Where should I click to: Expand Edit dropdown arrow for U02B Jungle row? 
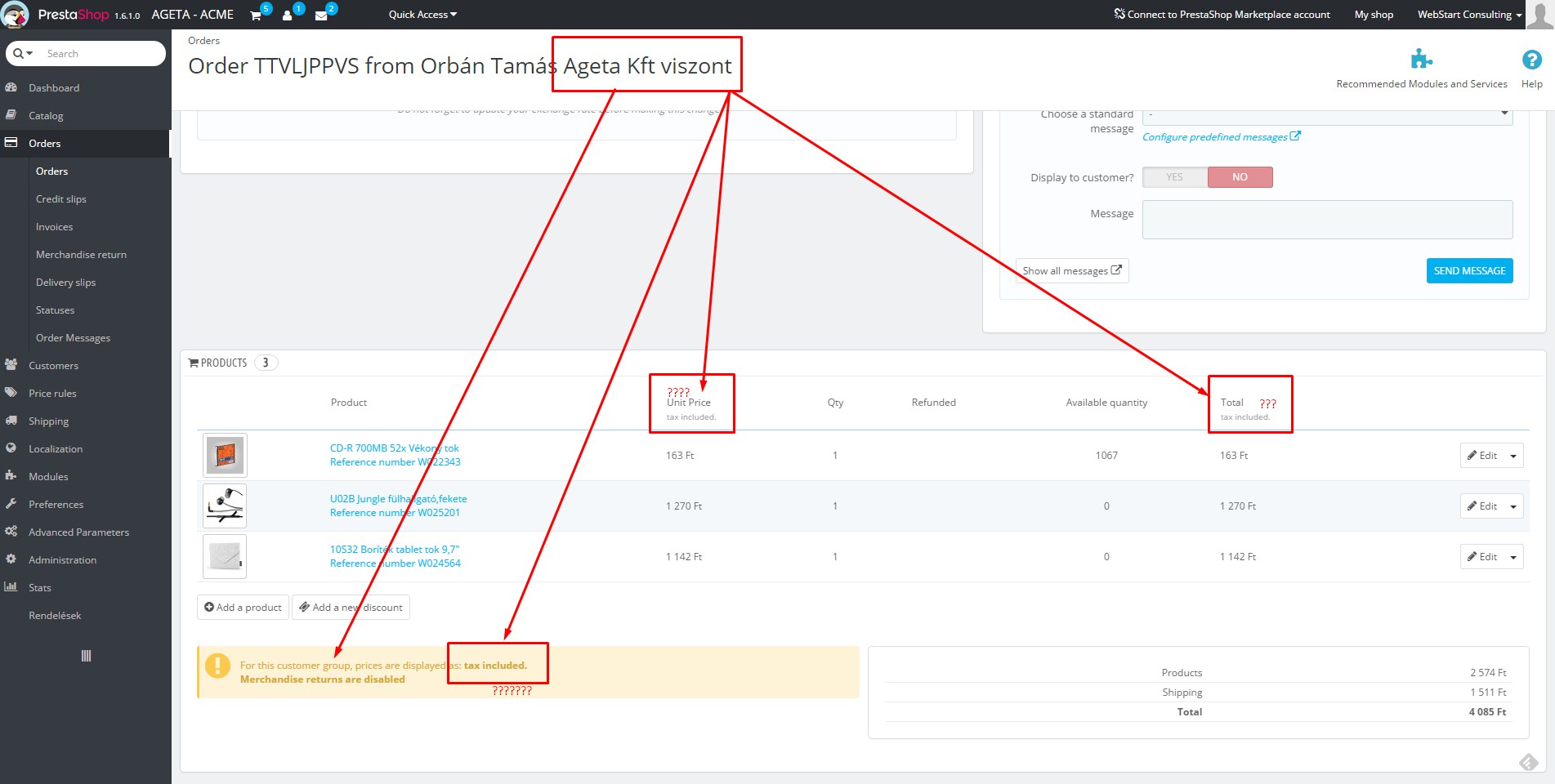[x=1513, y=506]
